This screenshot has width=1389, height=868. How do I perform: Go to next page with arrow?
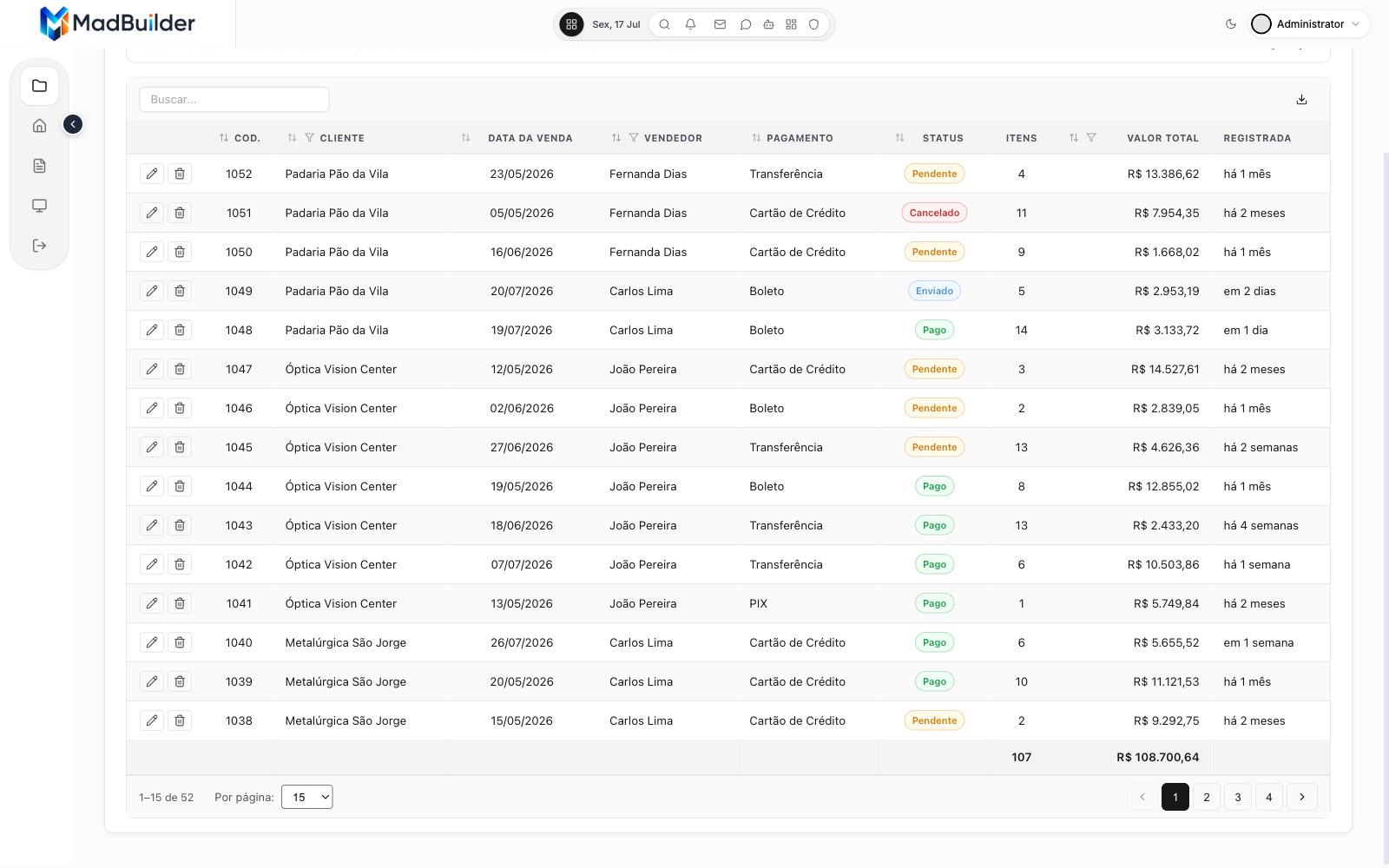[1301, 797]
